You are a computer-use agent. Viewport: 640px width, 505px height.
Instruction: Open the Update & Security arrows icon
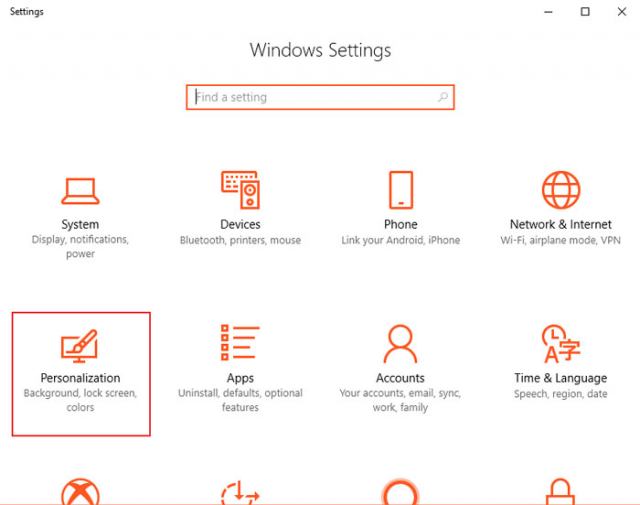tap(240, 492)
